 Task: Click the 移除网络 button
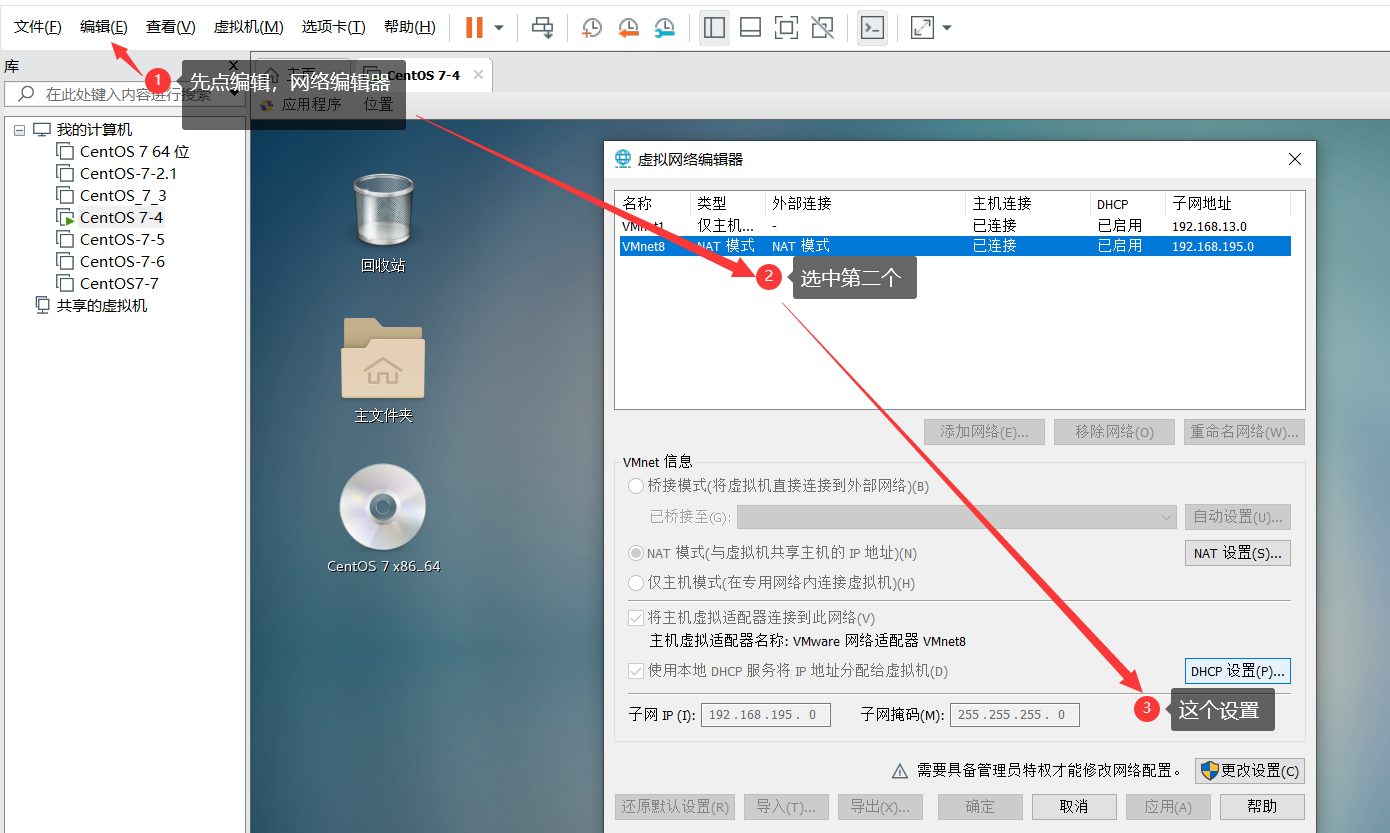point(1114,432)
